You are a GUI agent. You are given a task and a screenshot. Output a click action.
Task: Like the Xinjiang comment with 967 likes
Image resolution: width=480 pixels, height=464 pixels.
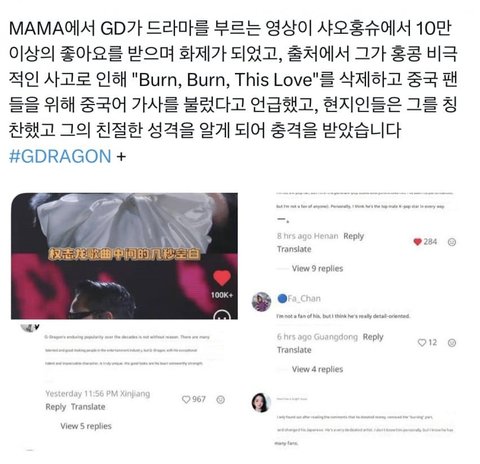186,399
